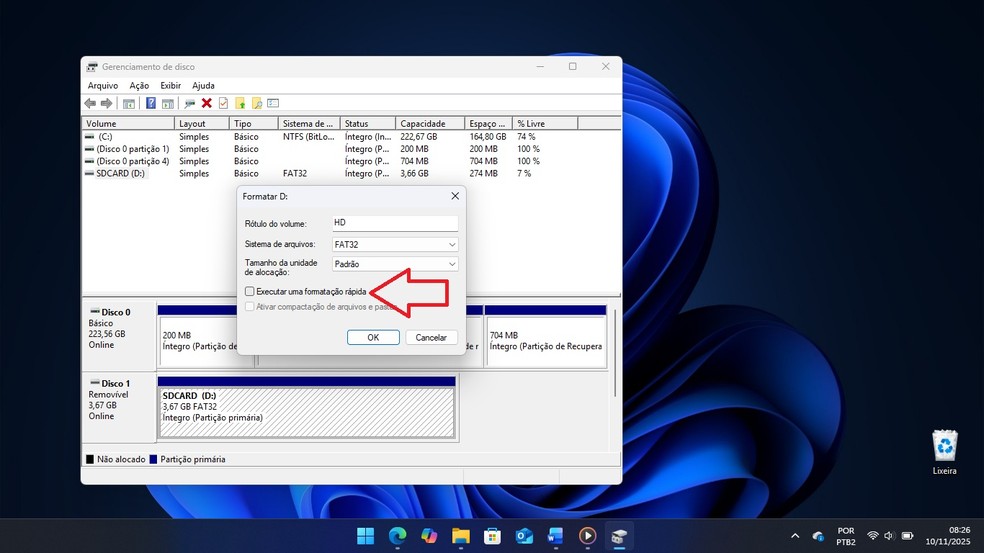Click the Properties checkmark sheet icon
Viewport: 984px width, 553px height.
[x=223, y=103]
